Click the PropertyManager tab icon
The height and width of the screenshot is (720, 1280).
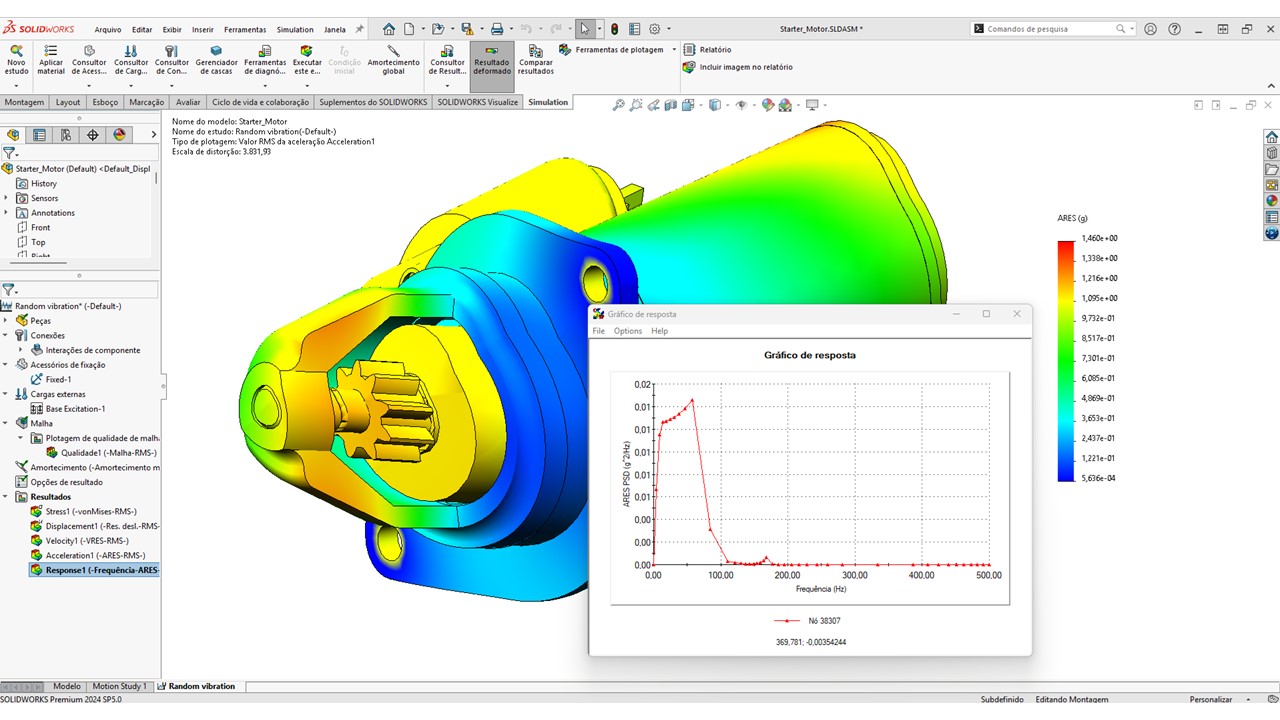point(40,134)
